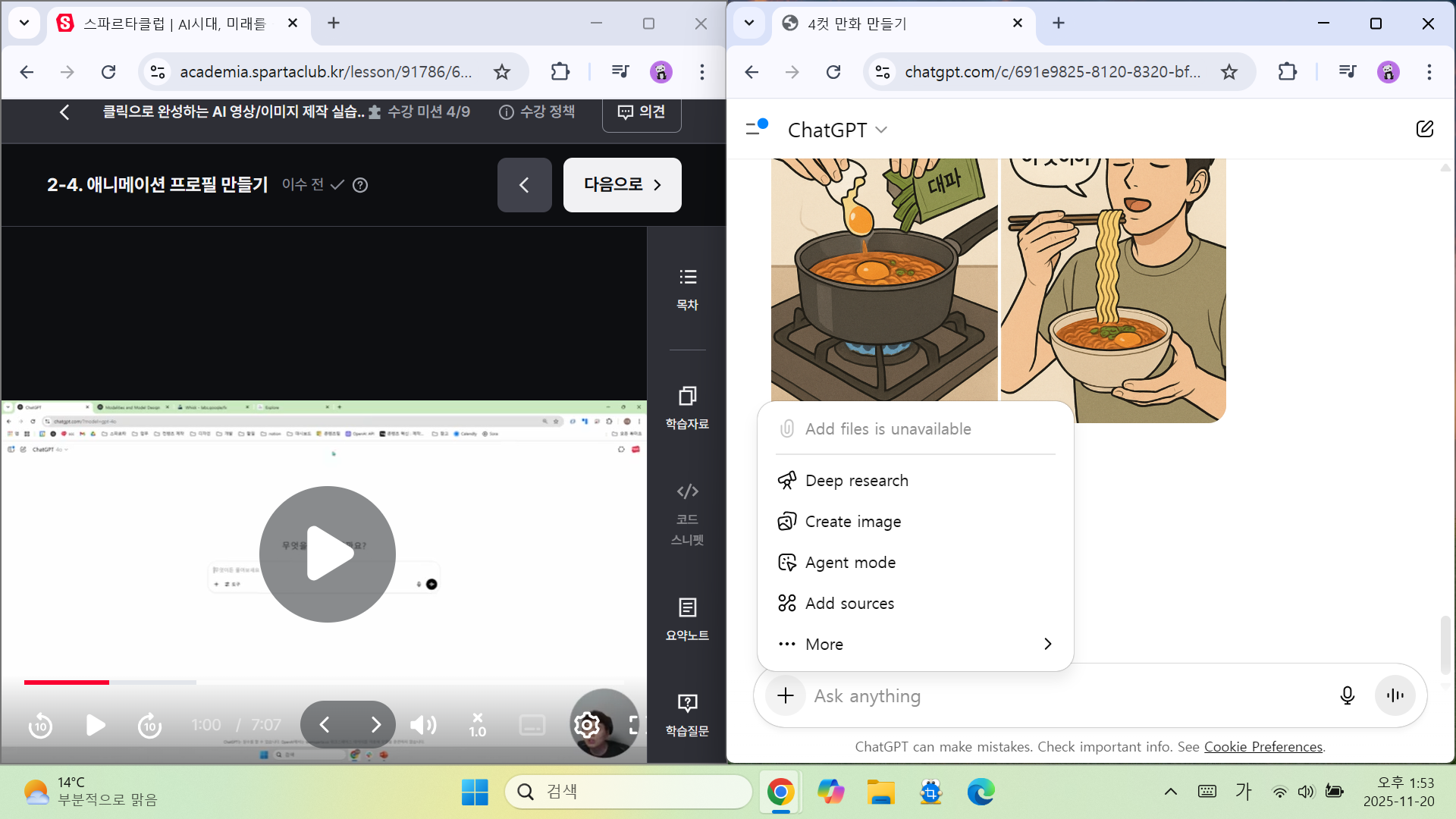Image resolution: width=1456 pixels, height=819 pixels.
Task: Seek on the red video progress bar
Action: (x=67, y=682)
